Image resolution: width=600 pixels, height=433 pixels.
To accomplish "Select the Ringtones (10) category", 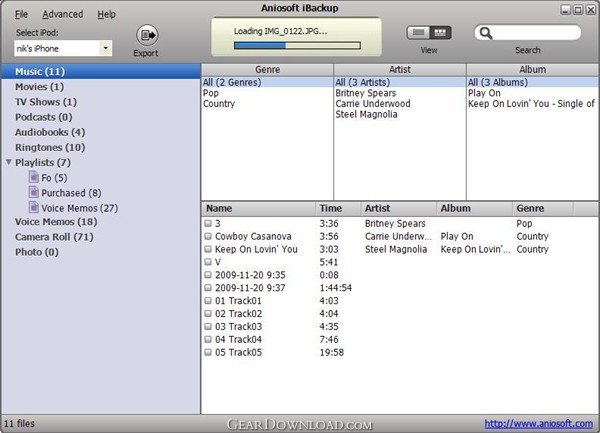I will tap(101, 147).
